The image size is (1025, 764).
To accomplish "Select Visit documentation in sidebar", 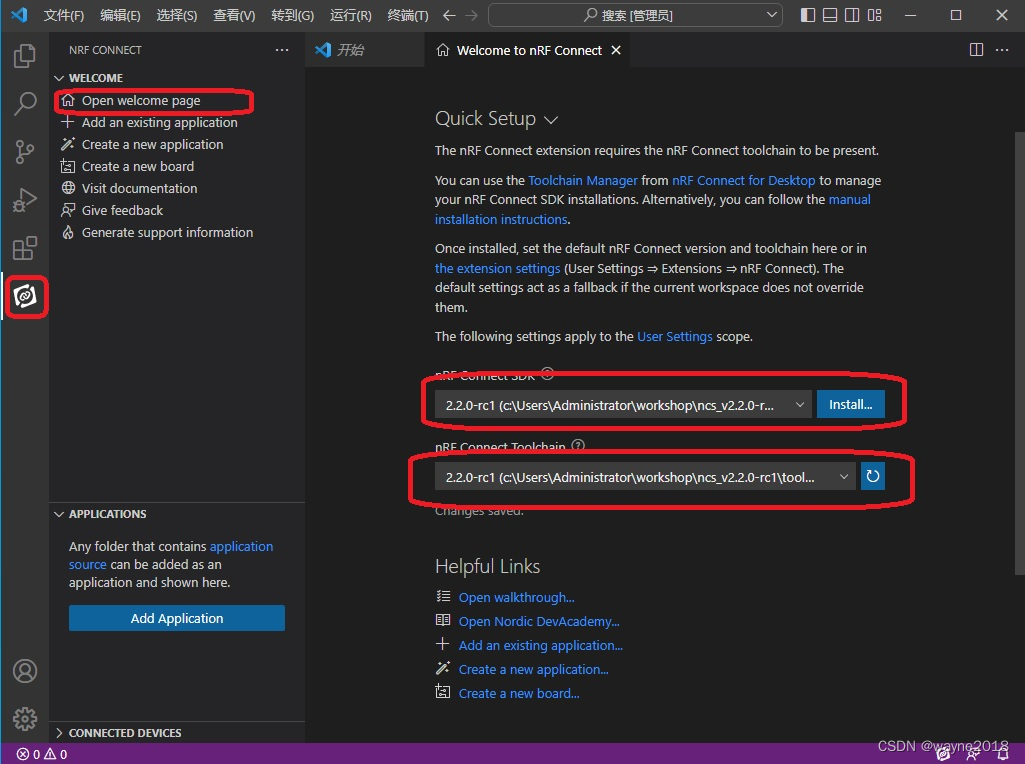I will [139, 188].
